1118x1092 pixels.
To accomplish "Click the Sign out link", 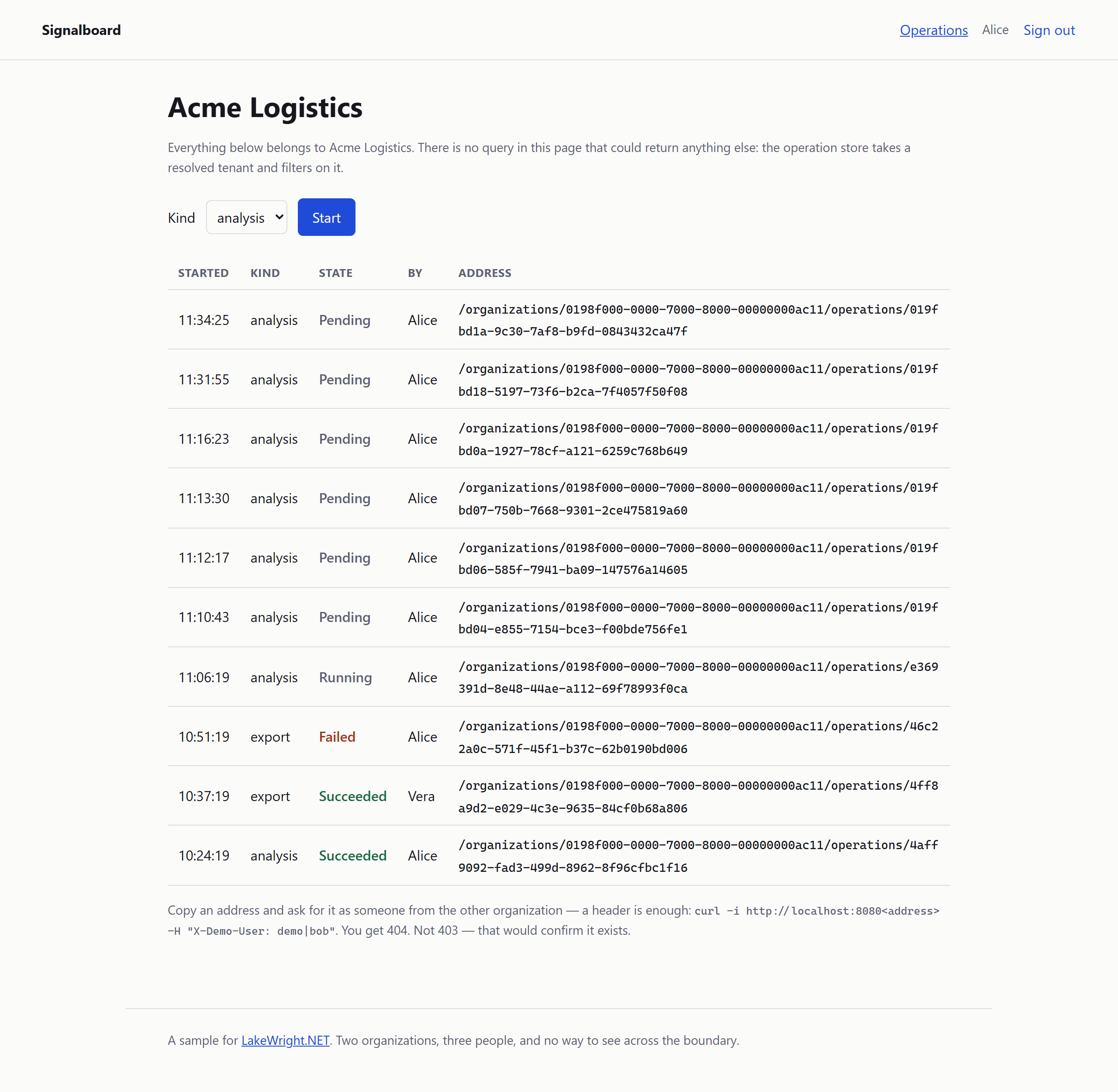I will 1049,30.
